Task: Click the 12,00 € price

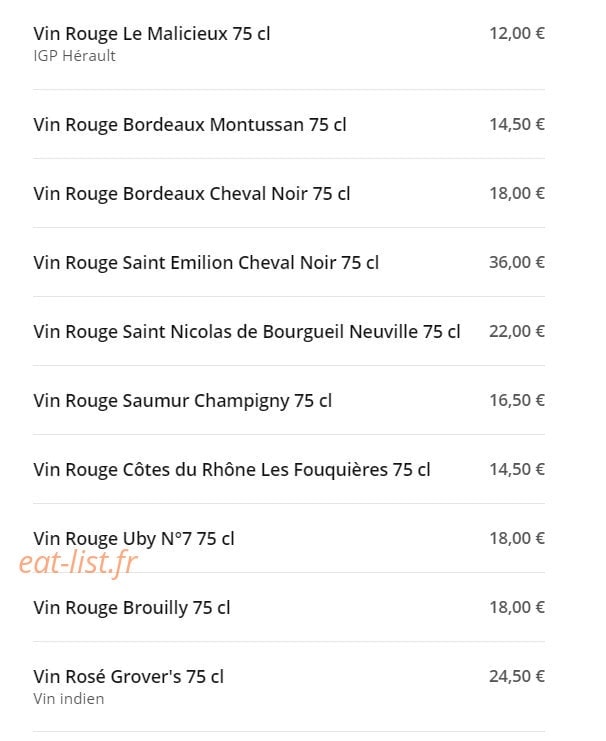Action: [x=517, y=33]
